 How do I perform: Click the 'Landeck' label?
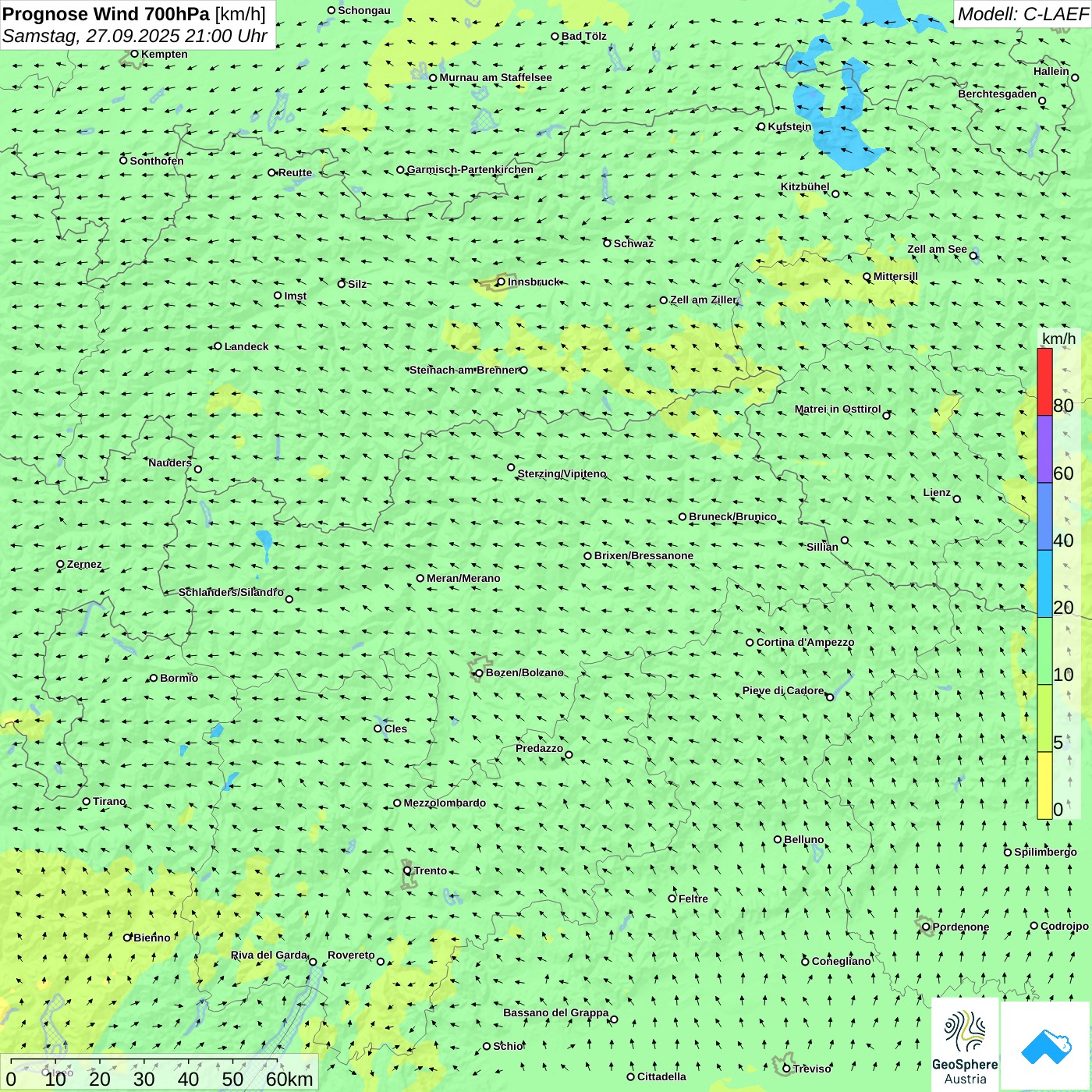tap(246, 346)
